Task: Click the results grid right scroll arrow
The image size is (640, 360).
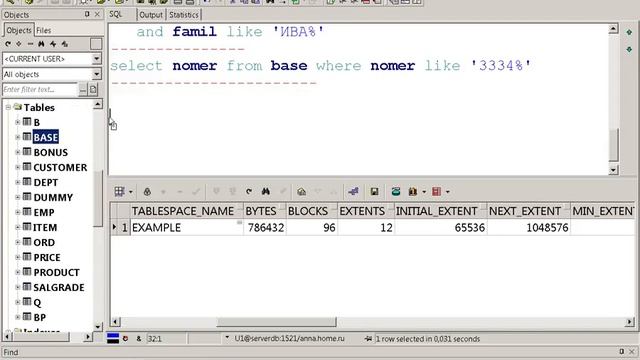Action: 629,322
